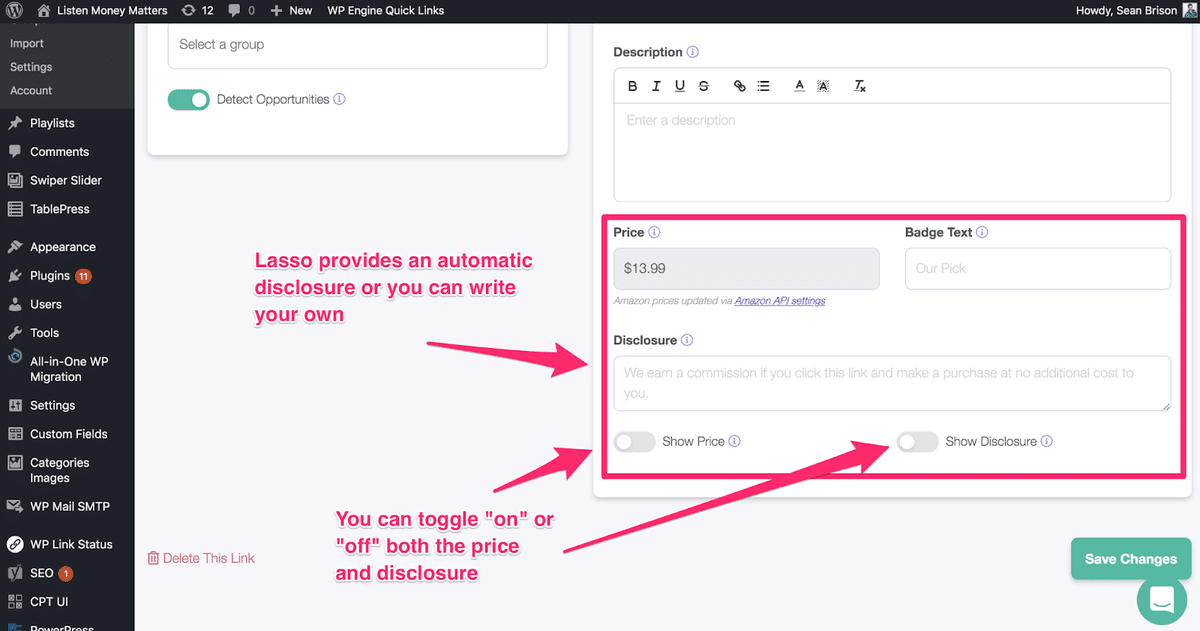Viewport: 1200px width, 631px height.
Task: Enable the Show Price toggle
Action: click(634, 441)
